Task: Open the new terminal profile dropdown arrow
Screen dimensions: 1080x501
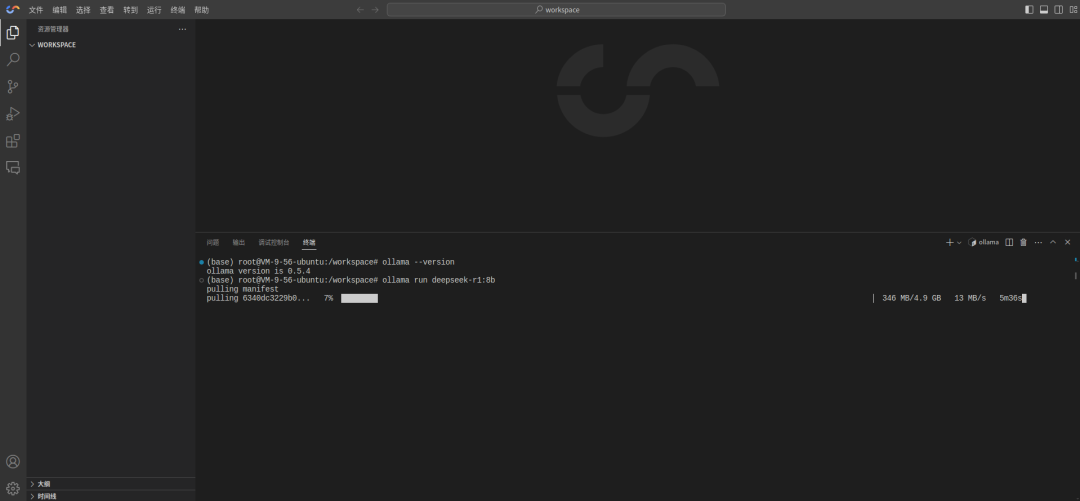Action: [959, 243]
